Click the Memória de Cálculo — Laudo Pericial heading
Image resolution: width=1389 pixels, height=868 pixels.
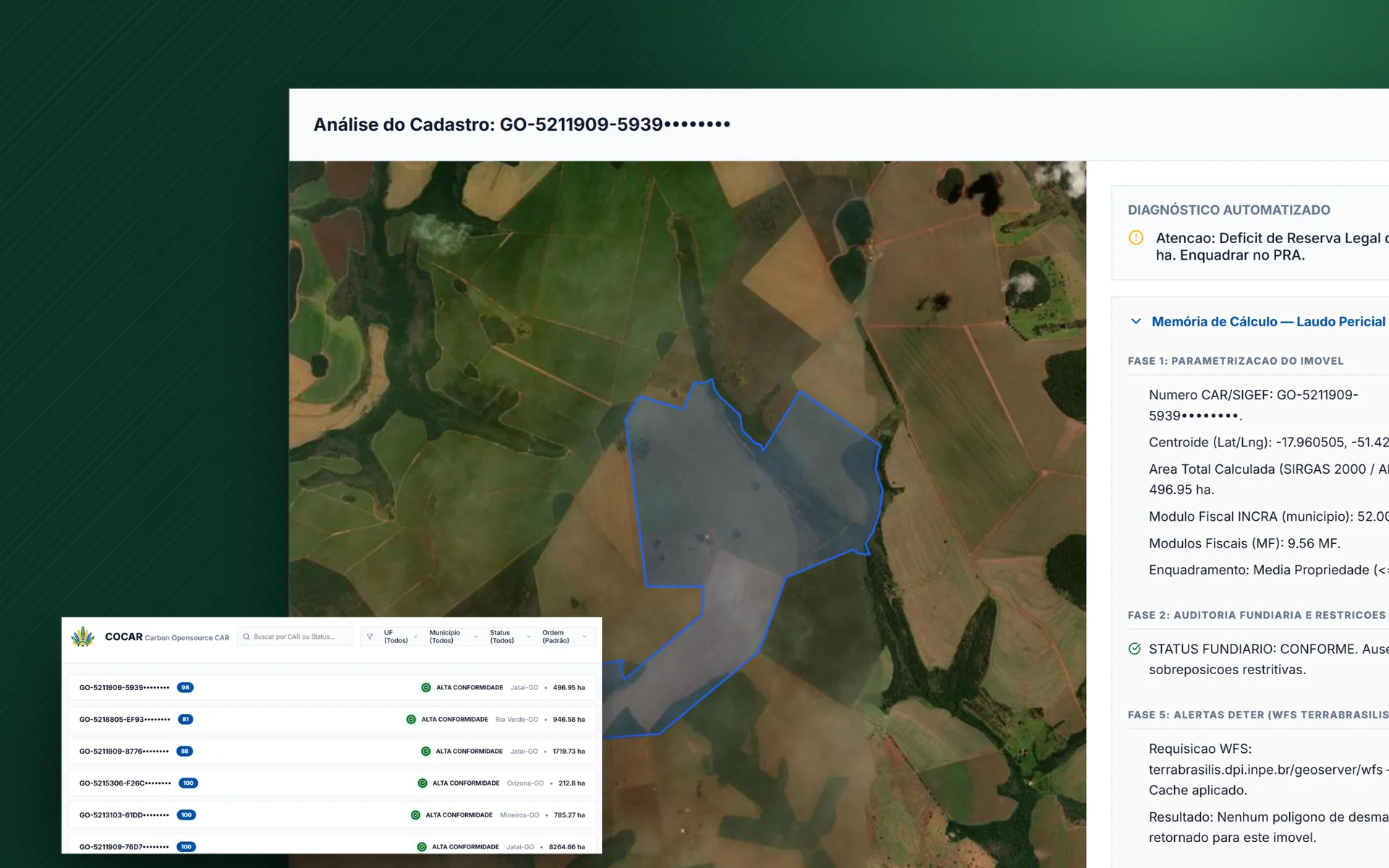point(1268,321)
